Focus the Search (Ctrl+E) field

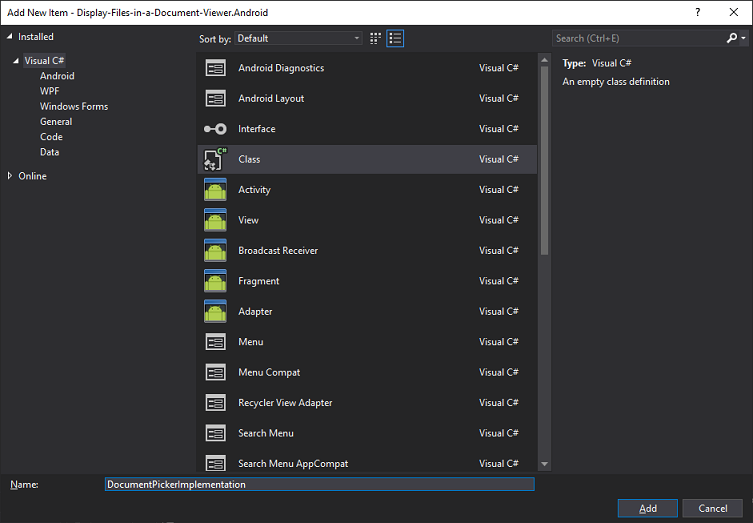639,38
